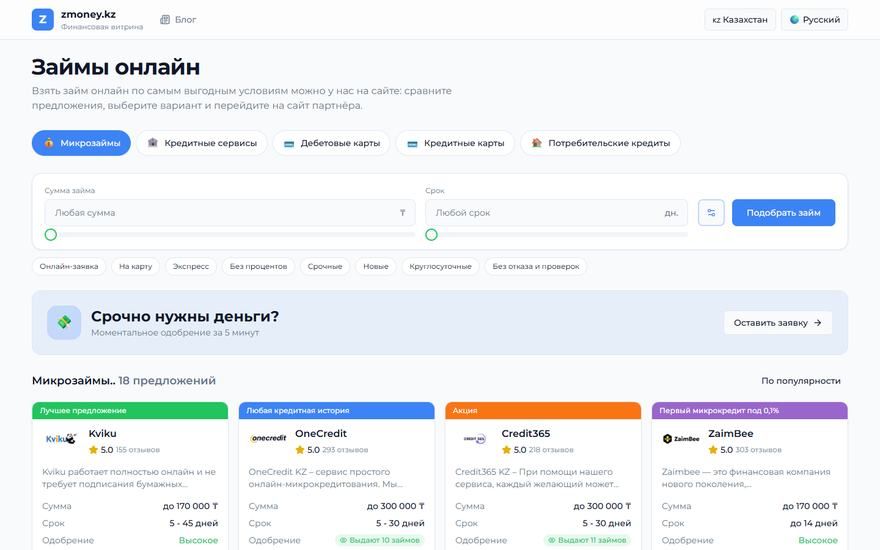Click the Подобрать займ button
The image size is (880, 550).
pyautogui.click(x=783, y=213)
